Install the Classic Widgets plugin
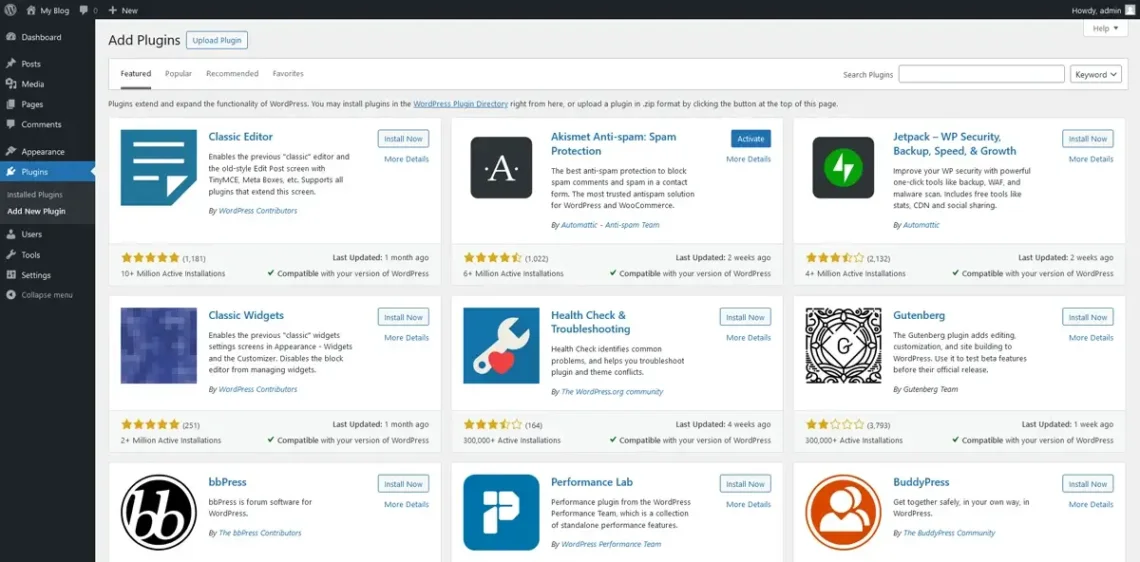This screenshot has height=562, width=1140. tap(404, 317)
